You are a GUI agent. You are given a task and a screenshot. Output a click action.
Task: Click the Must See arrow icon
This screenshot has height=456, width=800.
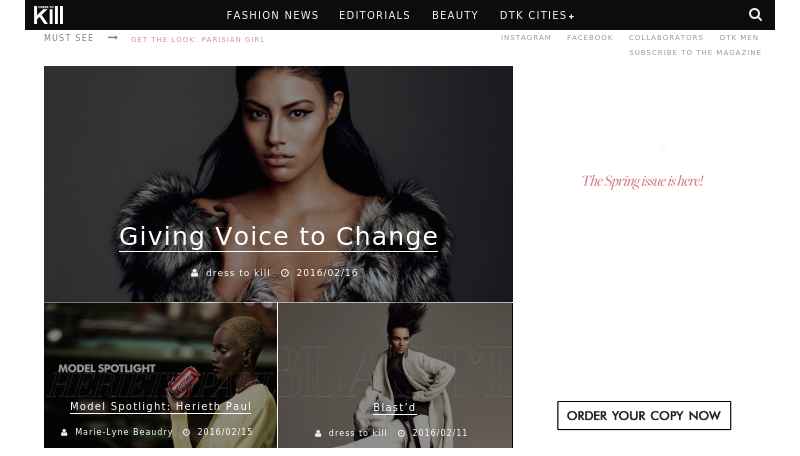113,38
